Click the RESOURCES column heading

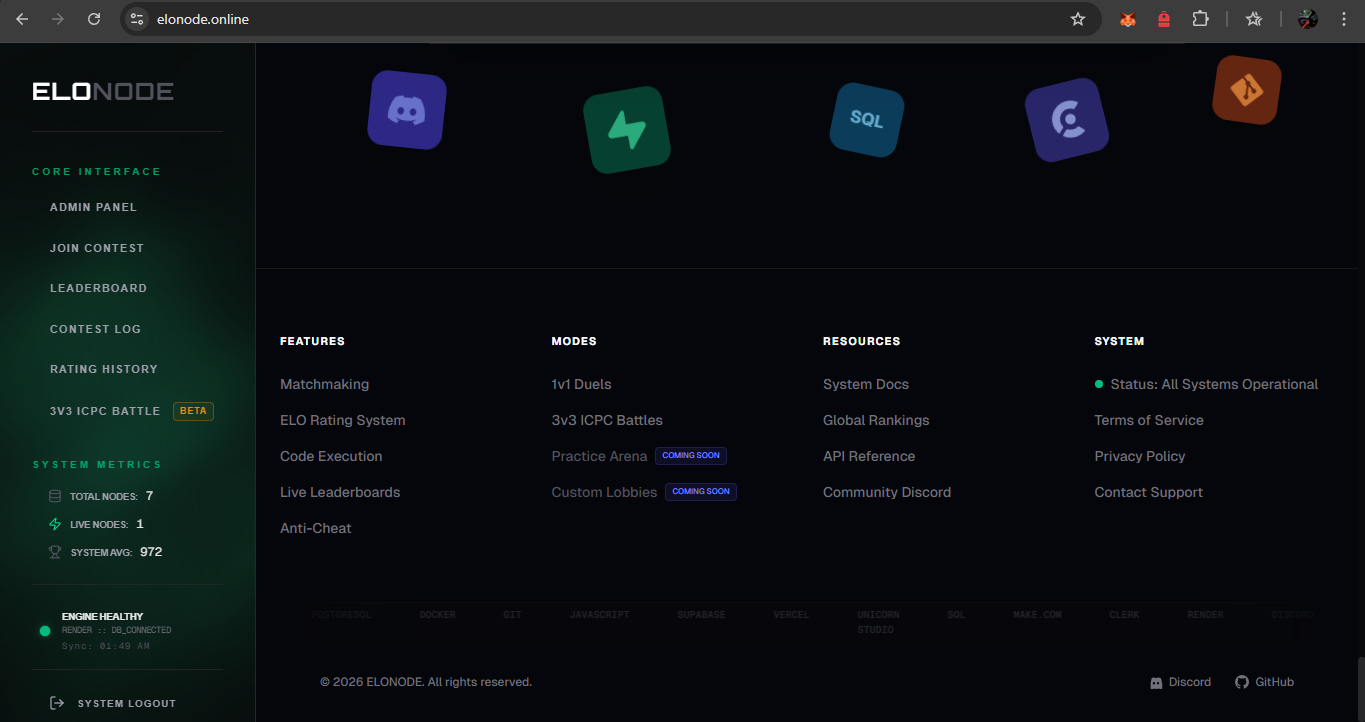click(x=862, y=341)
